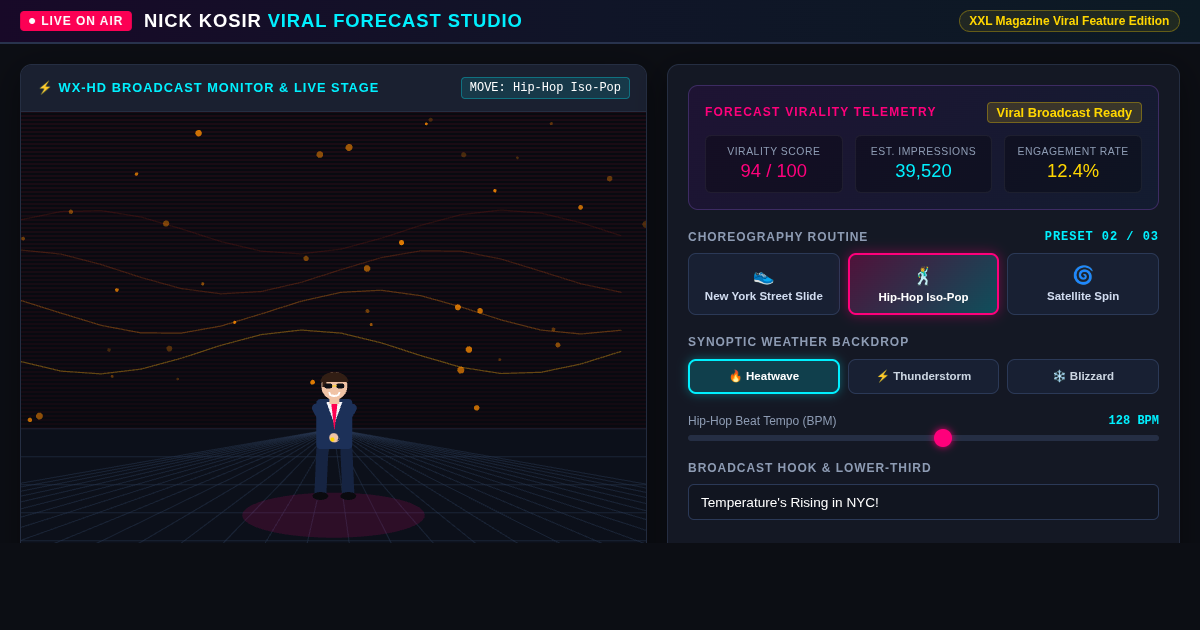
Task: Click the PRESET 02 / 03 indicator
Action: 1101,237
